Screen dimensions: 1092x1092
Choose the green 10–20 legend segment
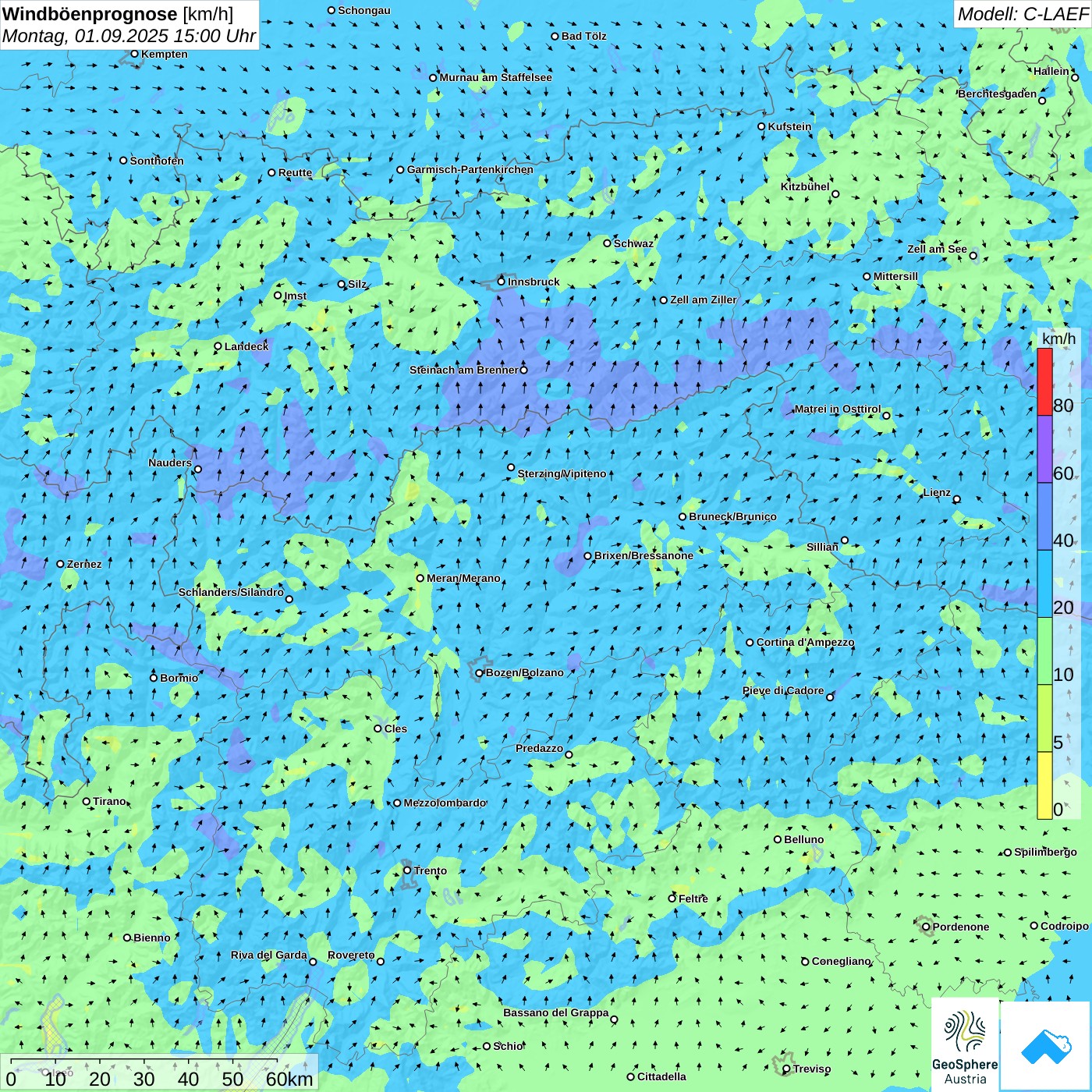1044,651
